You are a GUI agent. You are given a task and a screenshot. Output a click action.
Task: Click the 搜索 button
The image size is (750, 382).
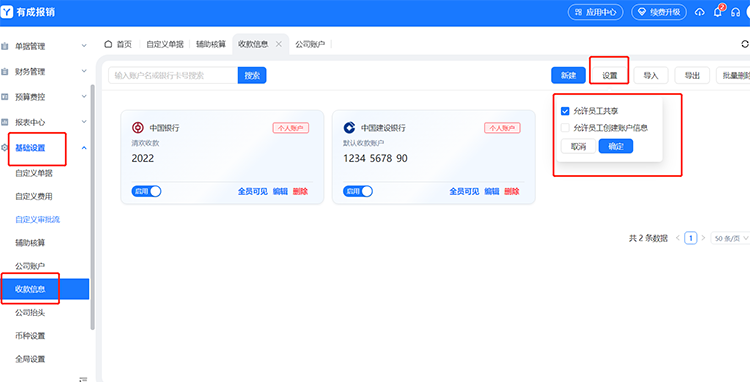[x=252, y=75]
